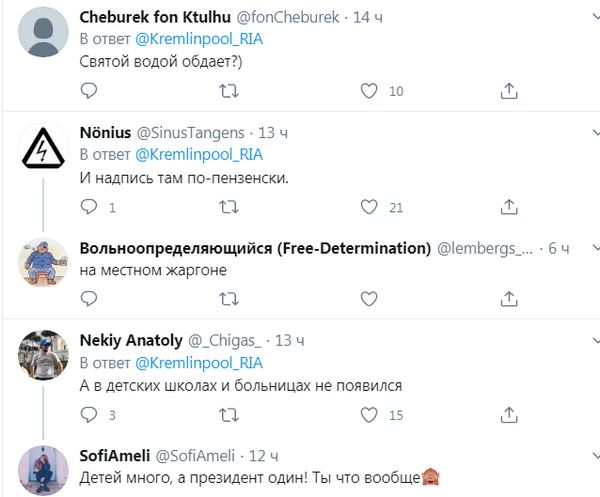This screenshot has width=600, height=497.
Task: Open Cheburek fon Ktulhu's default avatar
Action: coord(44,33)
